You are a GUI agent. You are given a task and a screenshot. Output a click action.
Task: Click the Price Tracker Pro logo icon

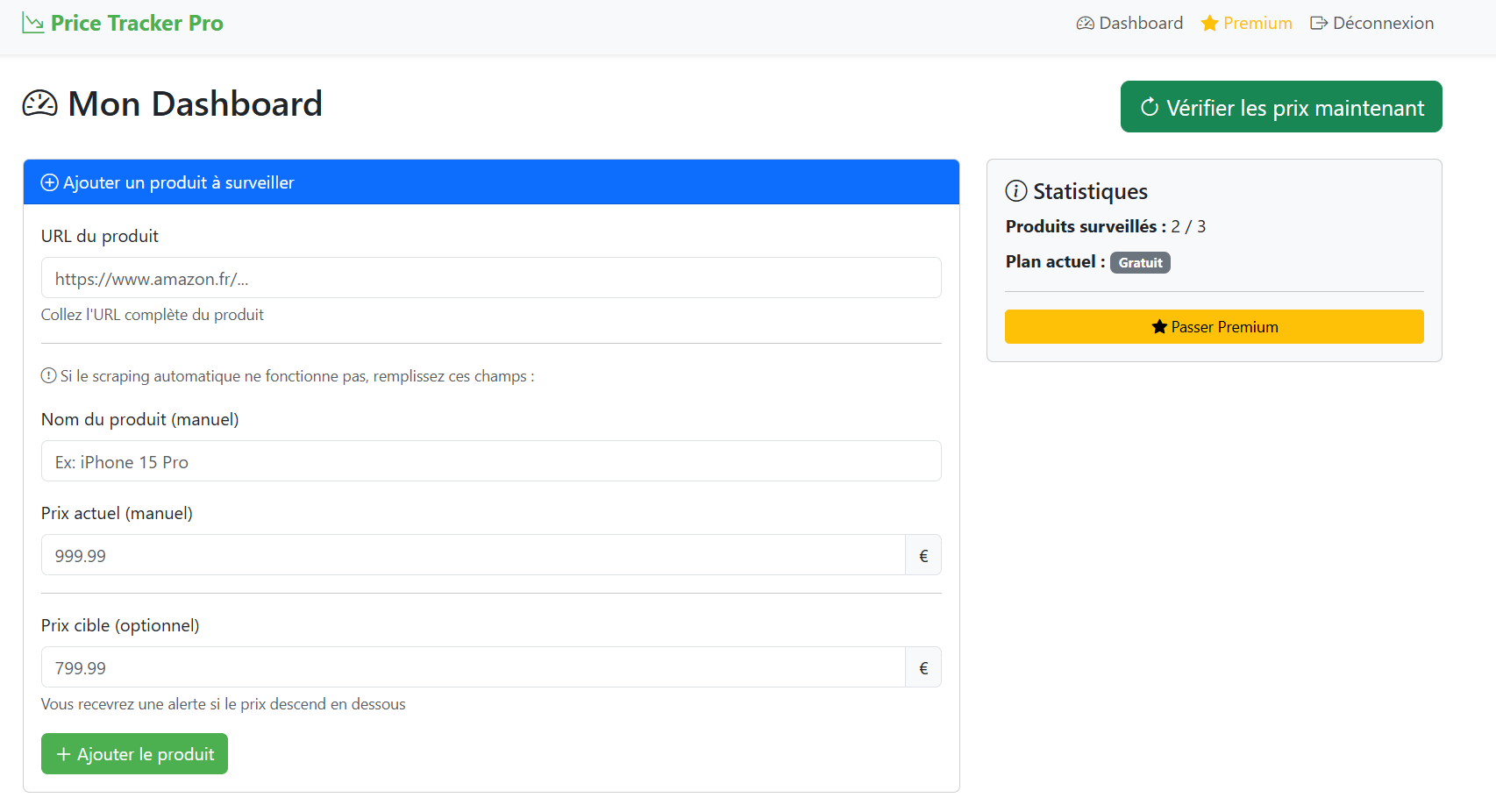(x=32, y=22)
